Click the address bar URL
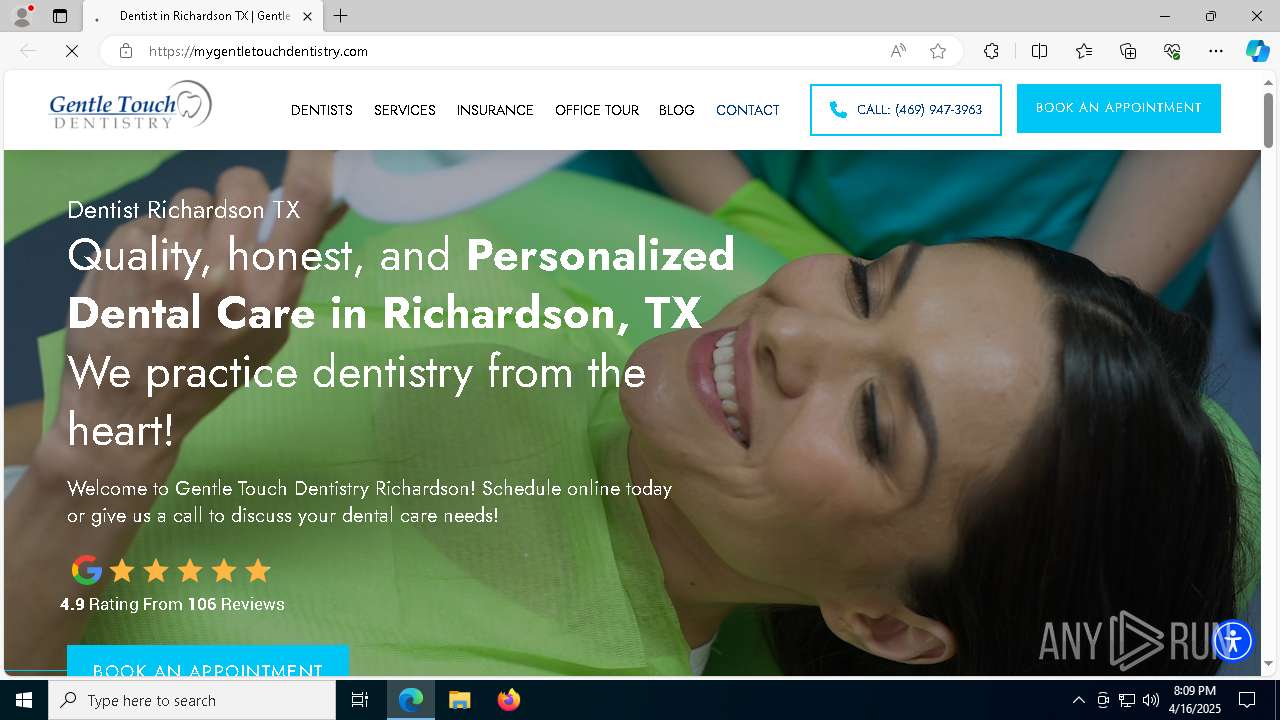1280x720 pixels. click(258, 51)
